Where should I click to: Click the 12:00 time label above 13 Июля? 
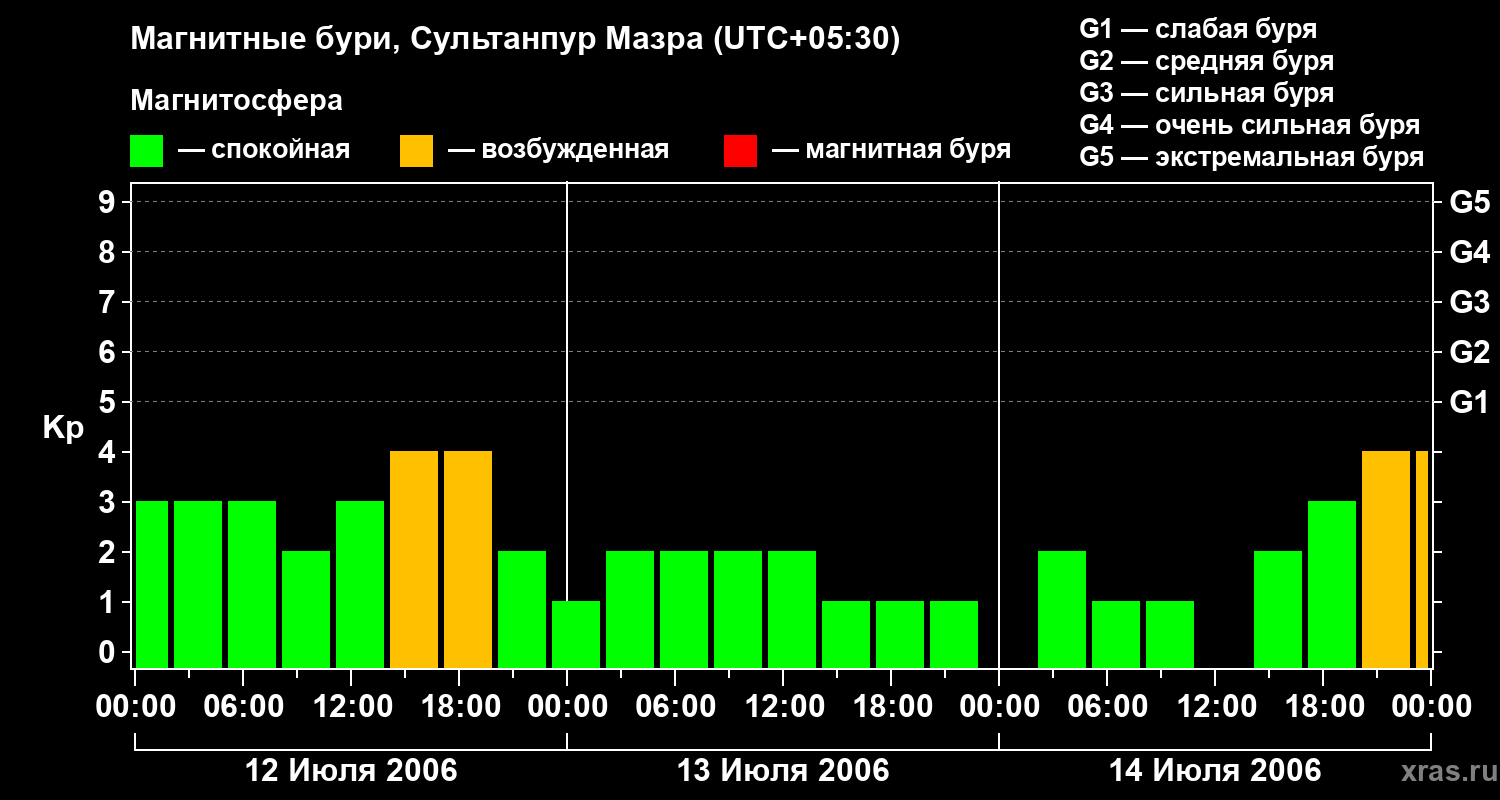pyautogui.click(x=783, y=707)
